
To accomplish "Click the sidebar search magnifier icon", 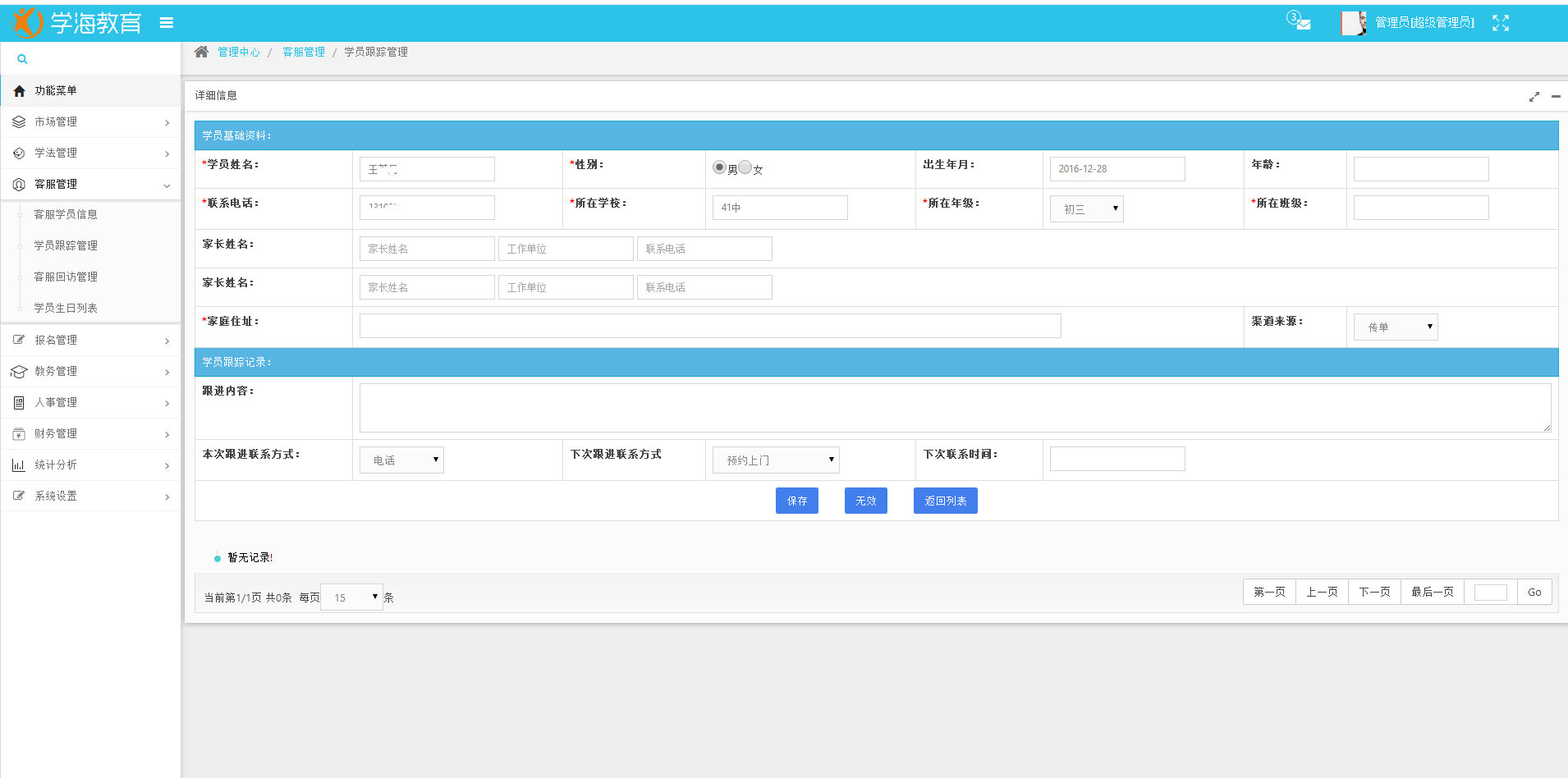I will tap(22, 59).
